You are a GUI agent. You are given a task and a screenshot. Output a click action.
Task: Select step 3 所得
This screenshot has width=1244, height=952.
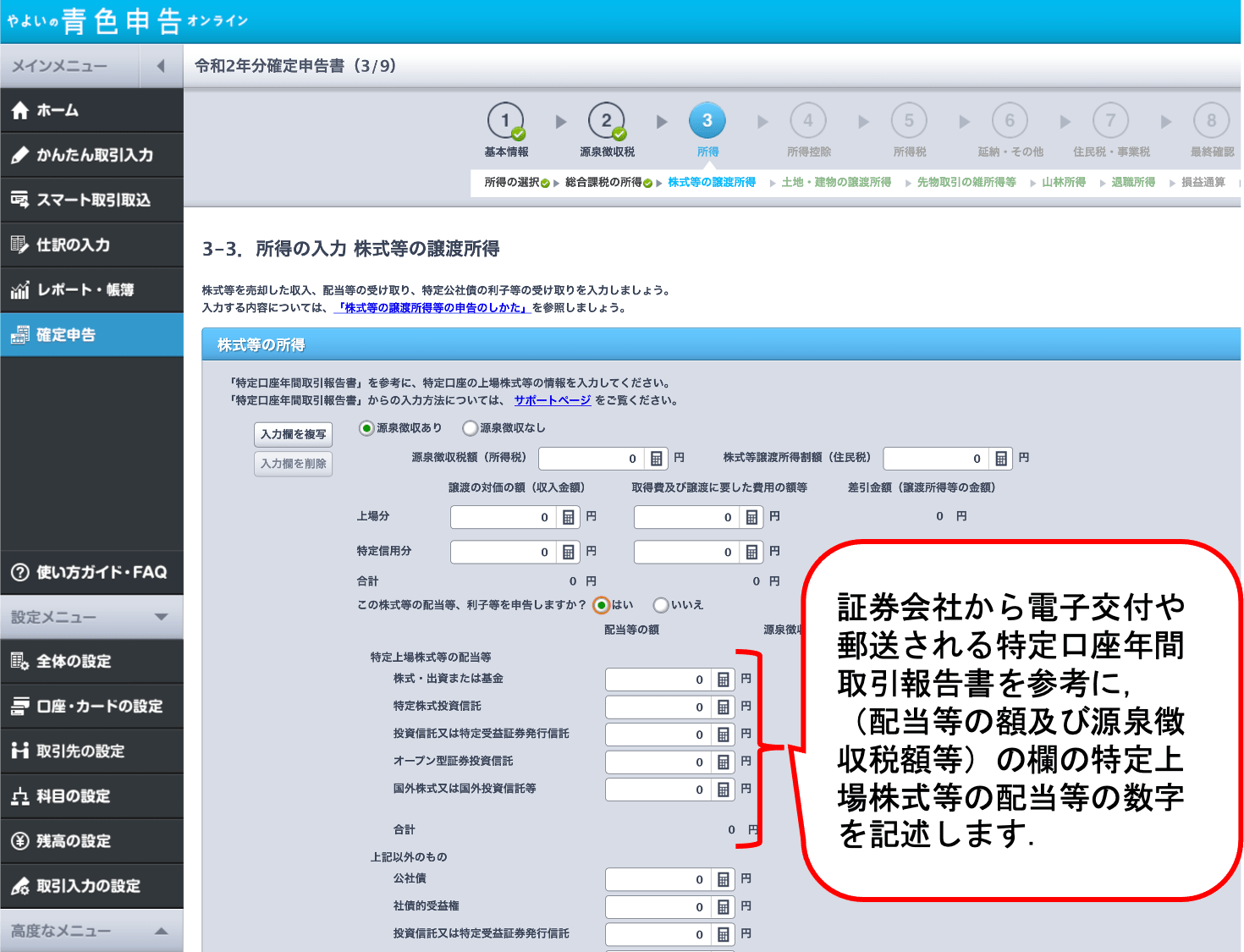pyautogui.click(x=707, y=129)
